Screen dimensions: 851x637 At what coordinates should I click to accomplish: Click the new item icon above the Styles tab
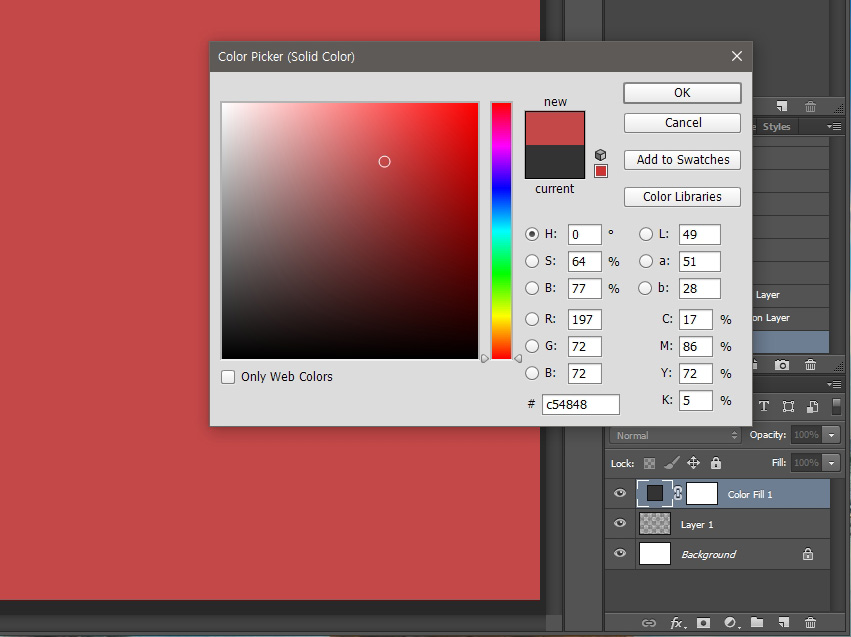coord(782,106)
